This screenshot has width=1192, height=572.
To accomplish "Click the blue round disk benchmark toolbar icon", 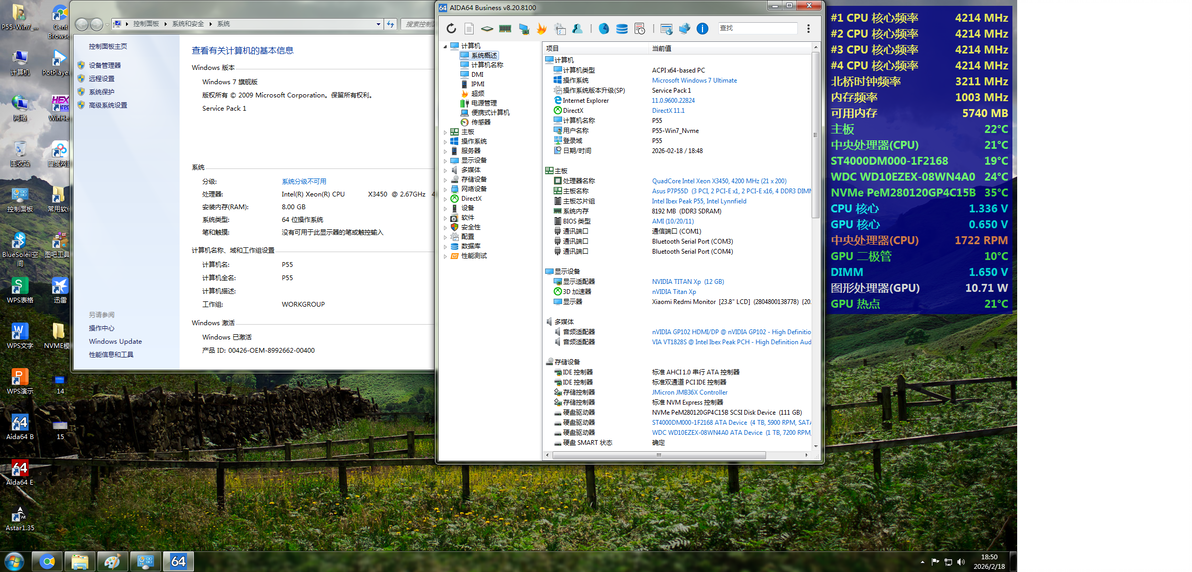I will pos(604,29).
